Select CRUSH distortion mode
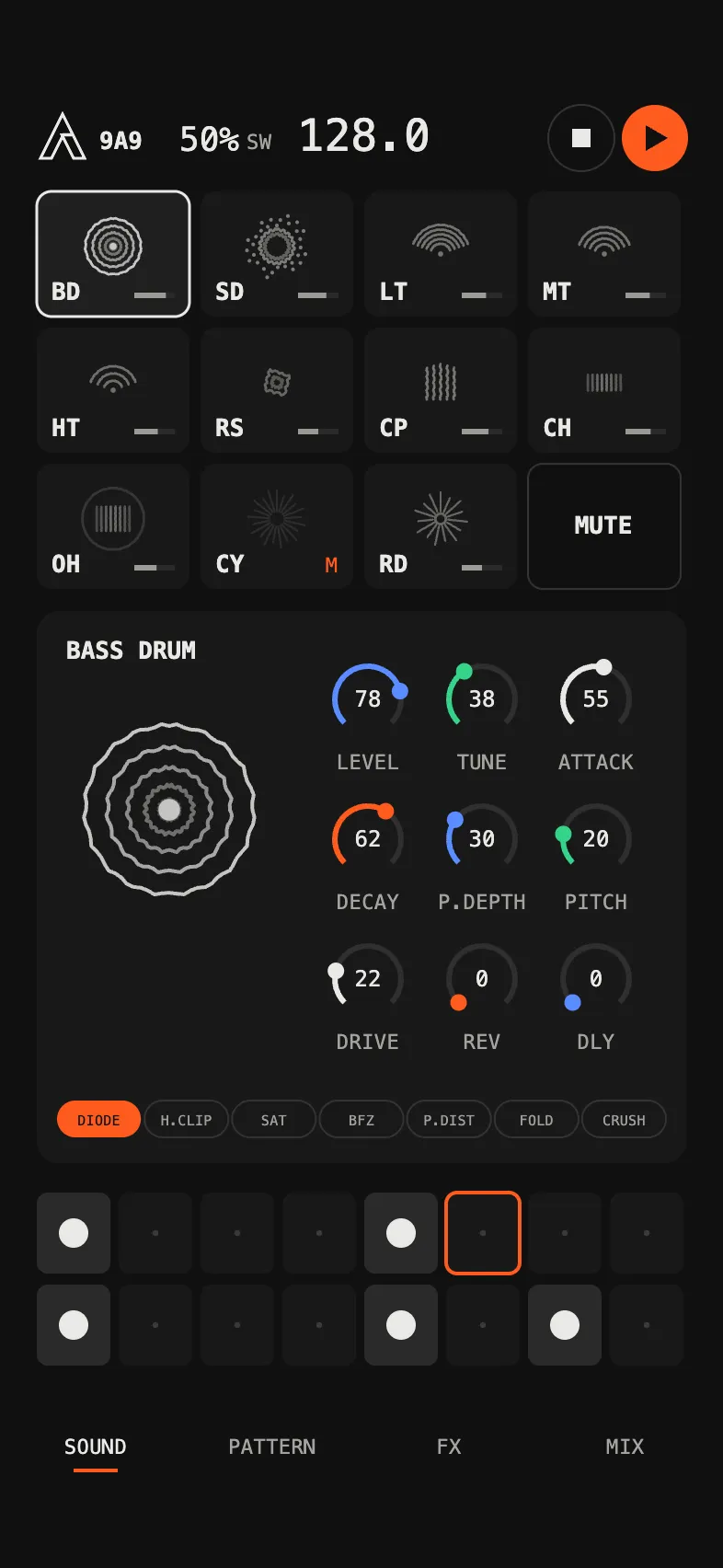 point(624,1120)
